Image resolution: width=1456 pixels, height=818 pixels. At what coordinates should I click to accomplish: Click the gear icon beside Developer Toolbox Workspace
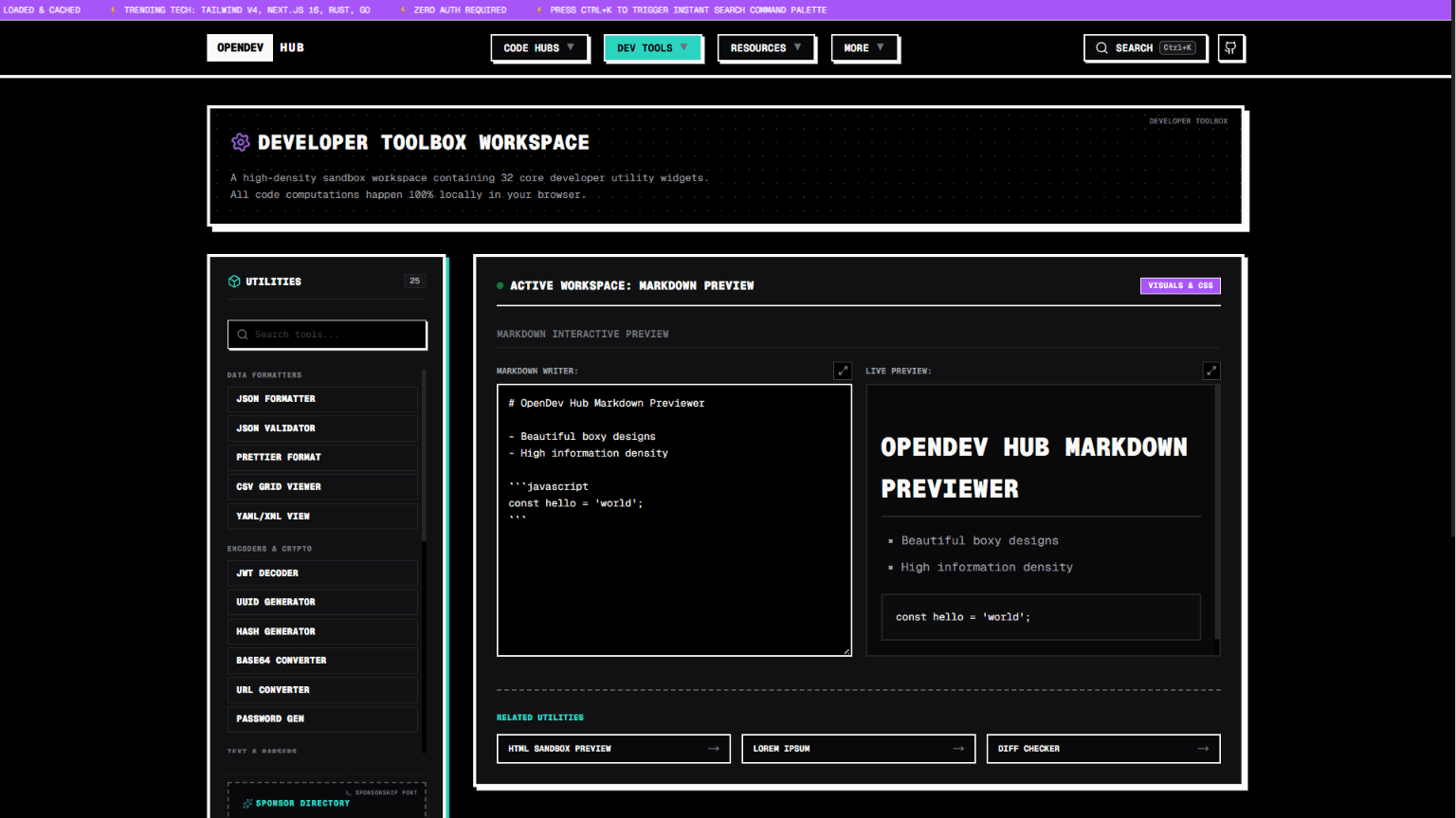coord(240,142)
